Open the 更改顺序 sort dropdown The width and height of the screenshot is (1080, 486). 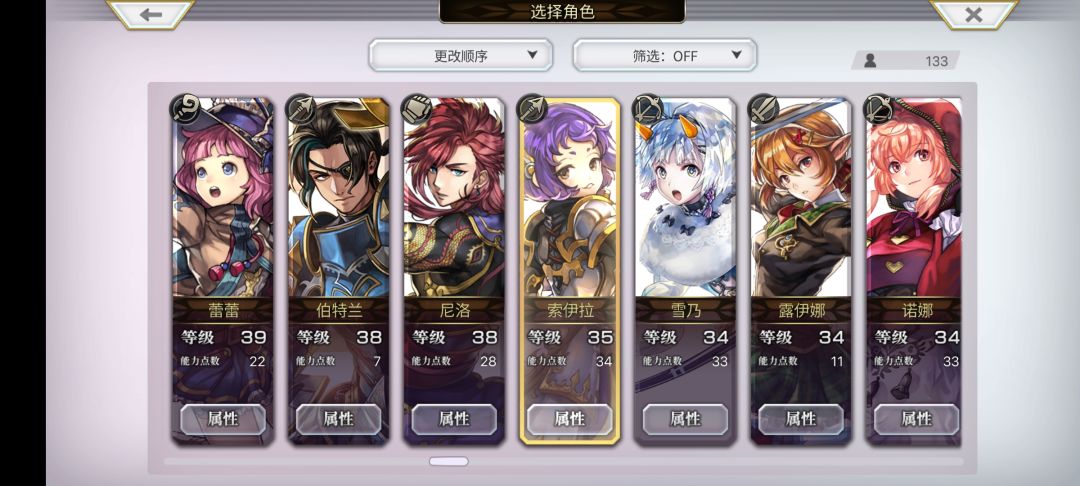[461, 55]
